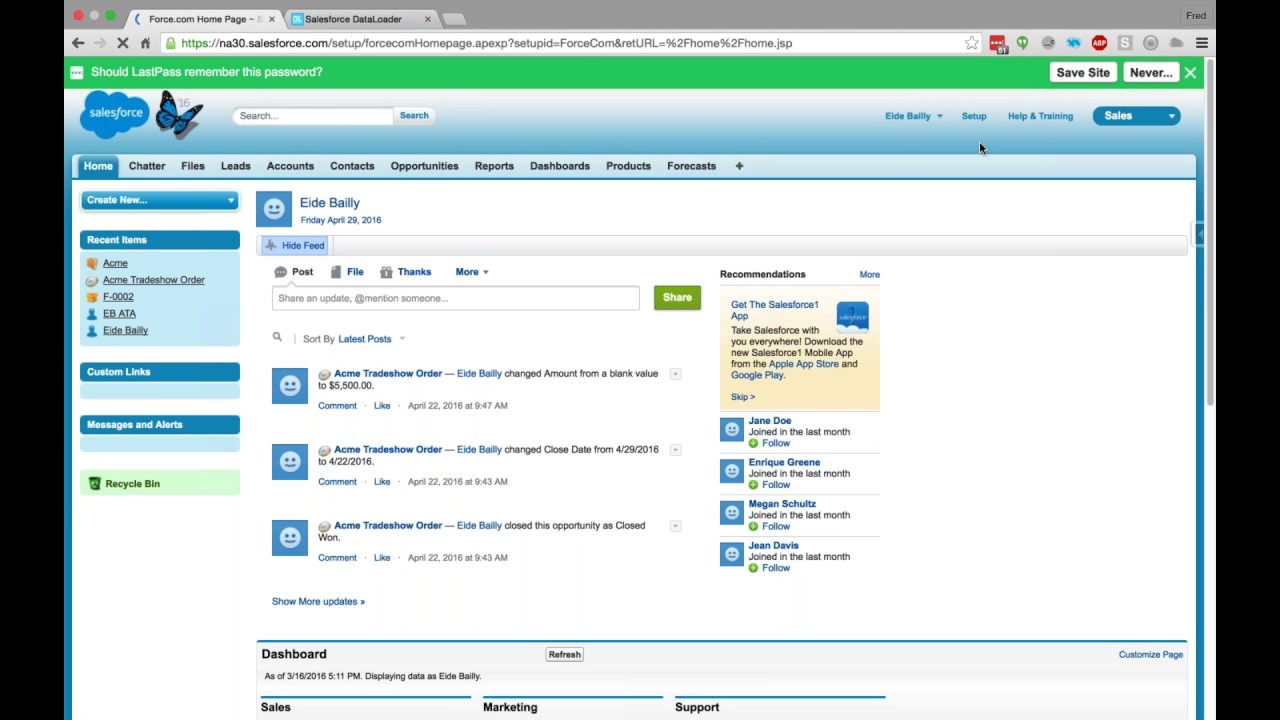Click the Acme account icon in Recent Items
1280x720 pixels.
click(92, 263)
